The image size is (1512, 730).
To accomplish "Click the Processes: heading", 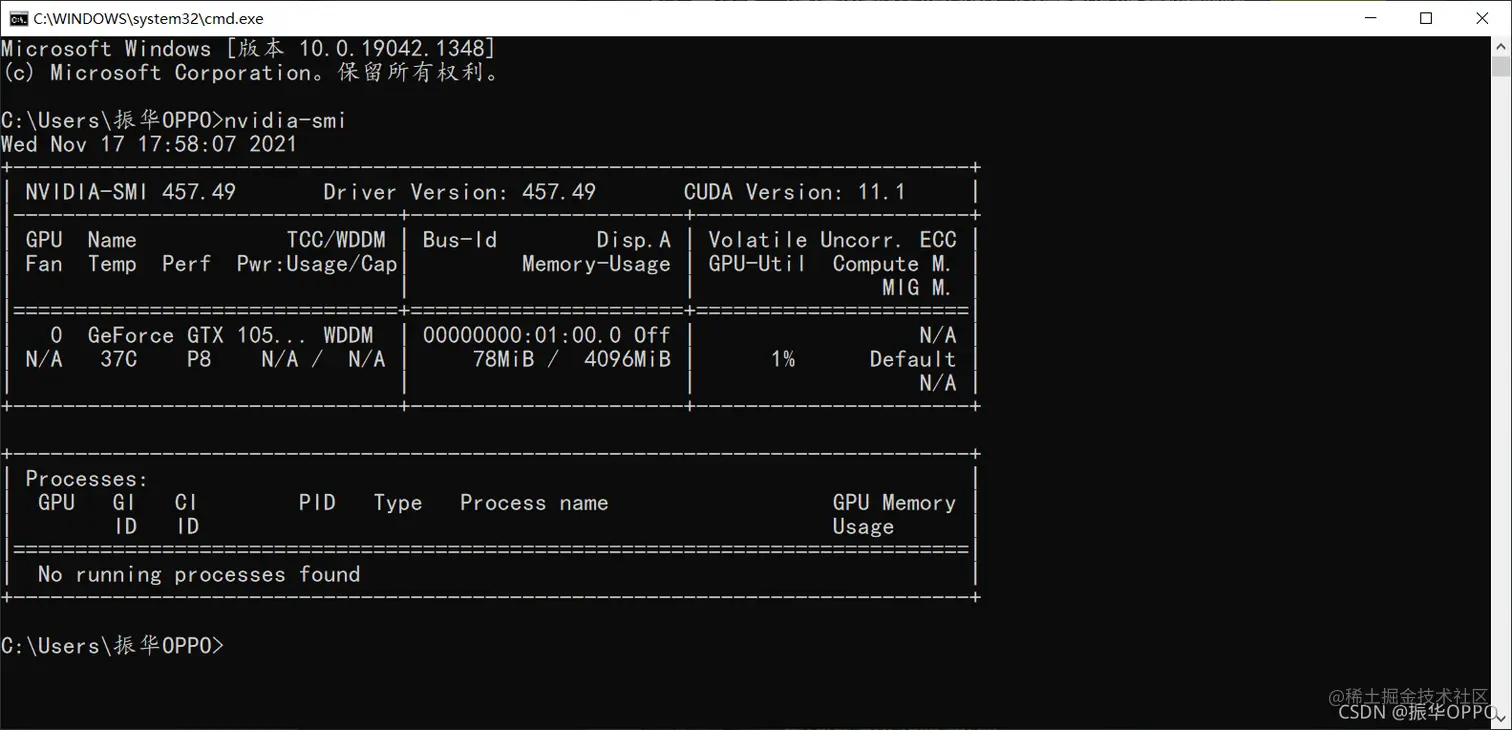I will (86, 480).
